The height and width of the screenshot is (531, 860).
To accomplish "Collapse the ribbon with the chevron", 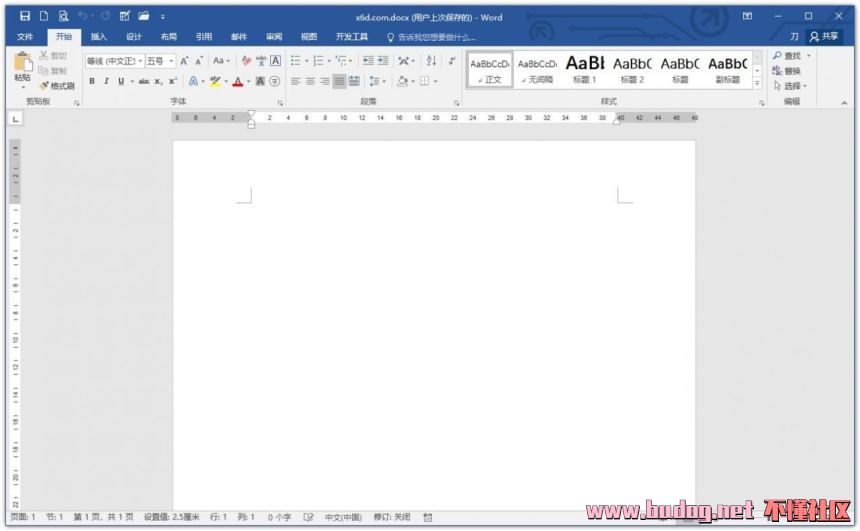I will (x=844, y=103).
